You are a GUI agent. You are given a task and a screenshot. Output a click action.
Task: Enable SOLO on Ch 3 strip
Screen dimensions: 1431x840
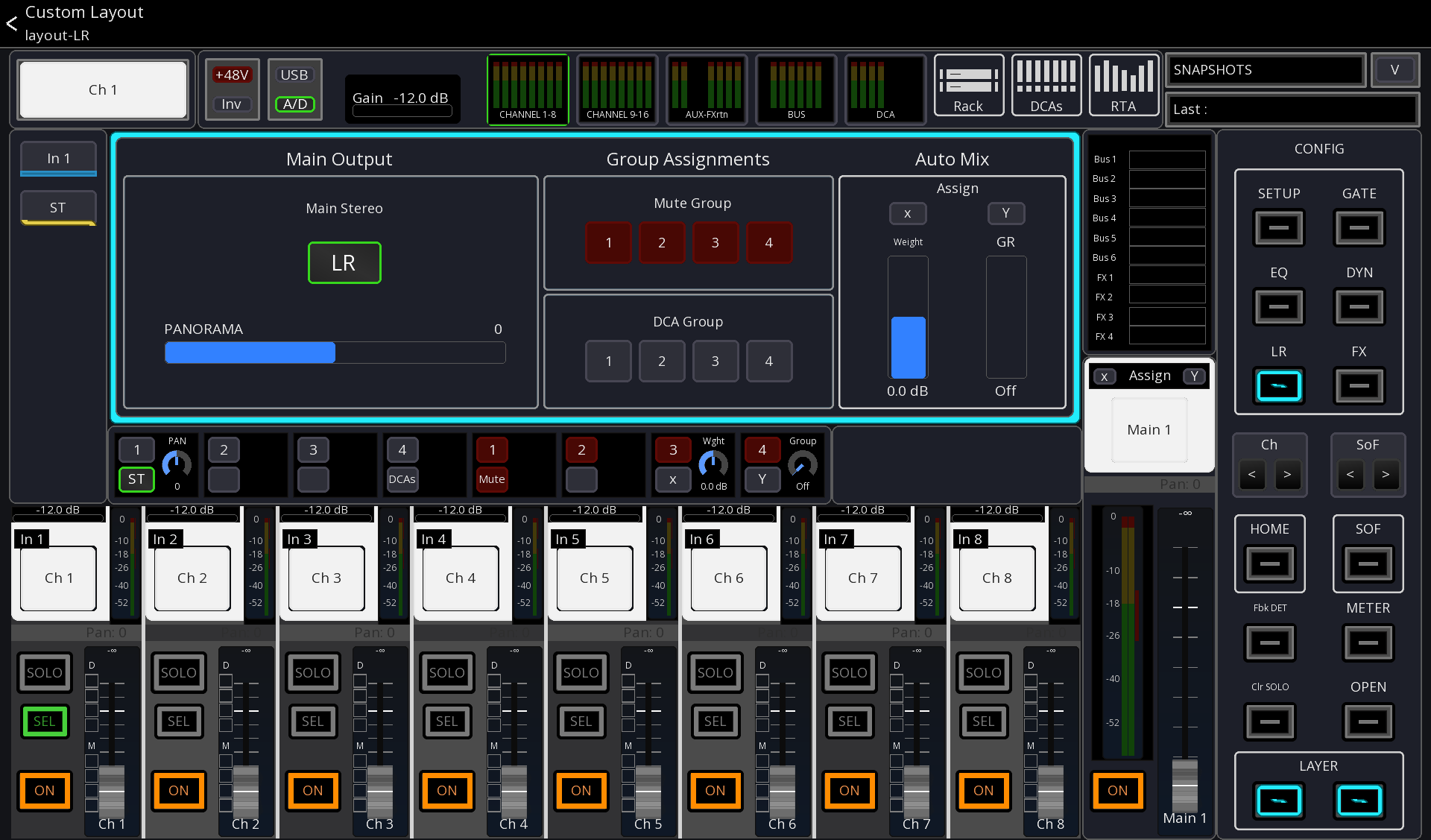(313, 673)
